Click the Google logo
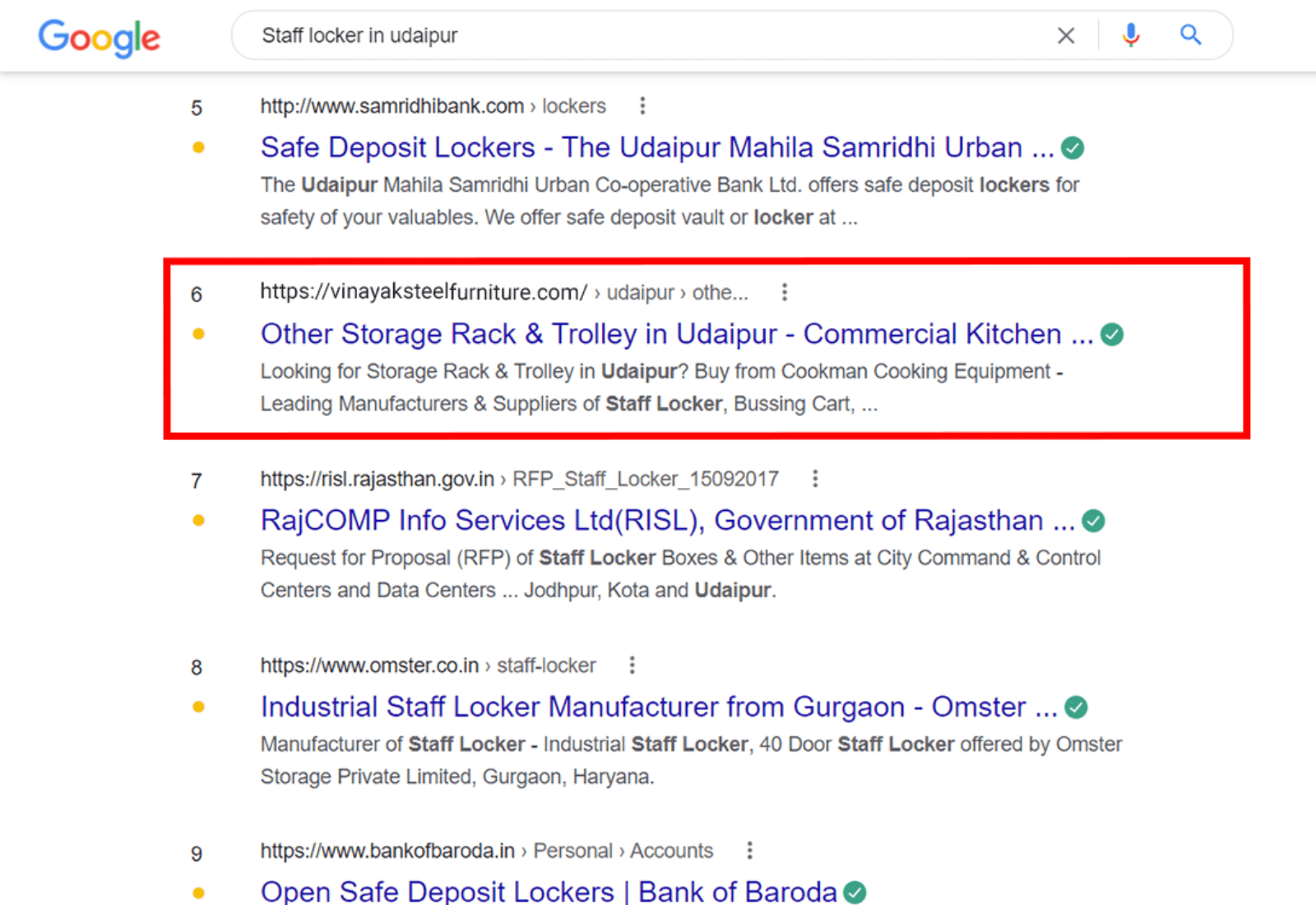Viewport: 1316px width, 905px height. click(99, 37)
